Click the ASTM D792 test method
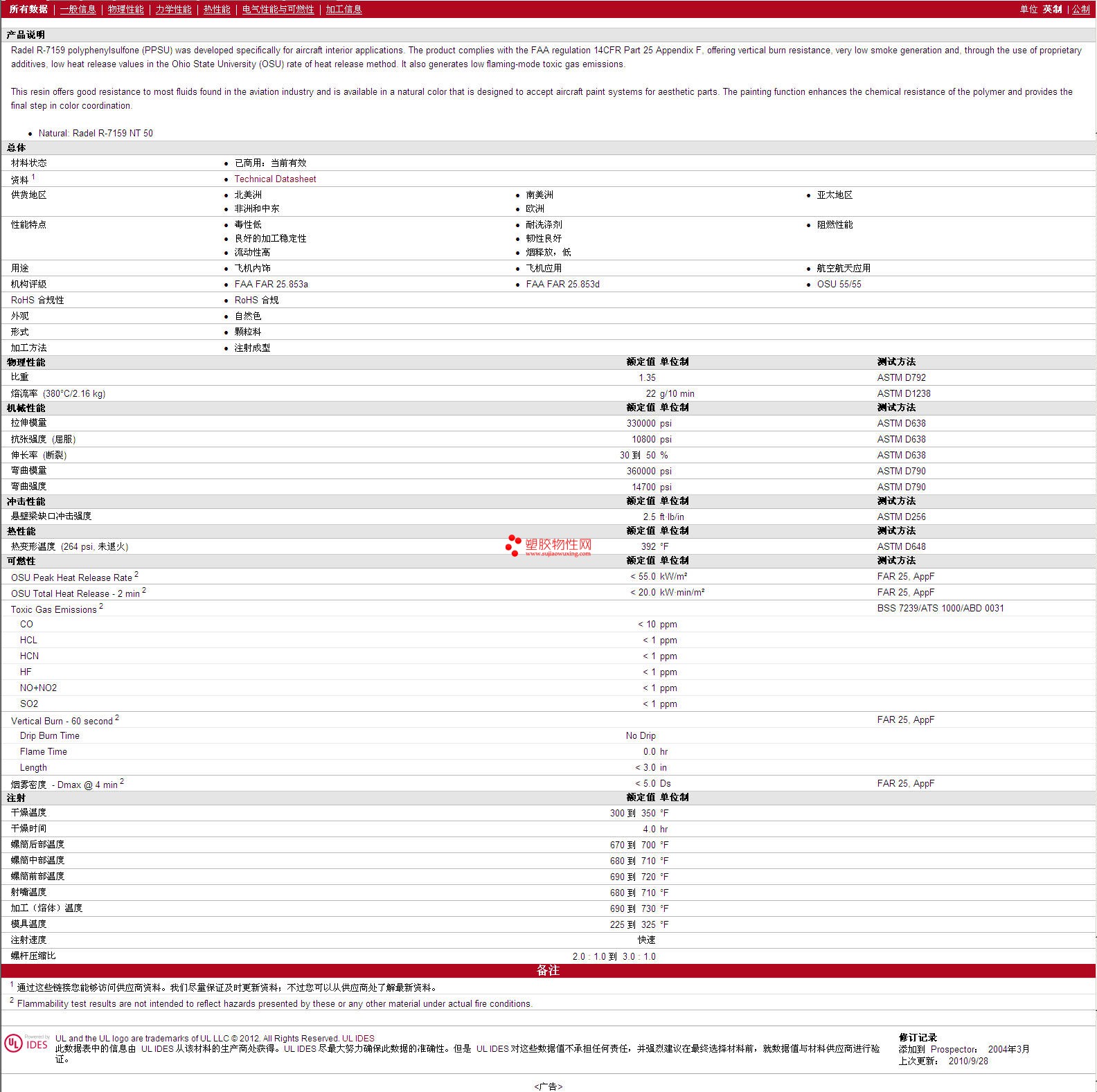1097x1092 pixels. 901,377
